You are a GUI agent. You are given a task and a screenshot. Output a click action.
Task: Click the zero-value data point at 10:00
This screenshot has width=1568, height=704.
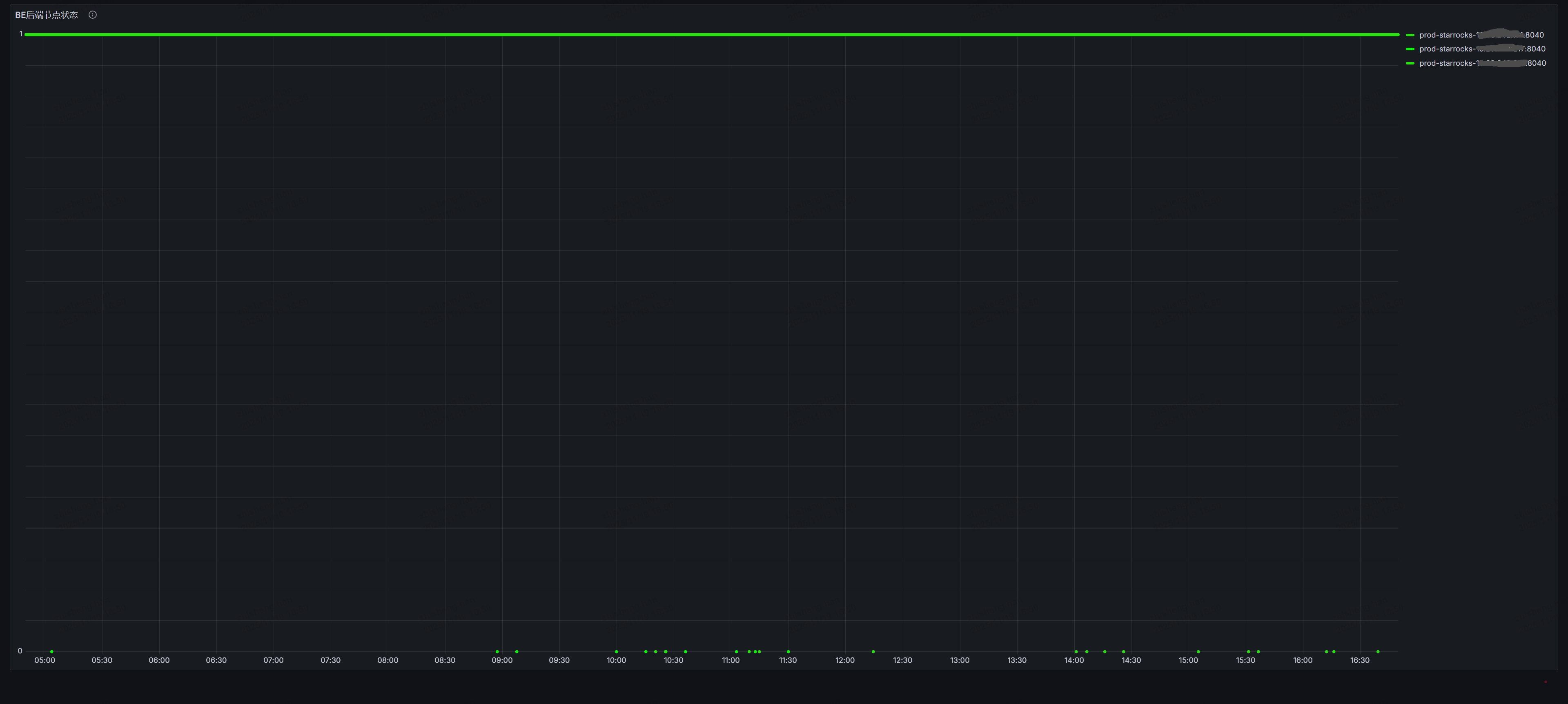617,652
